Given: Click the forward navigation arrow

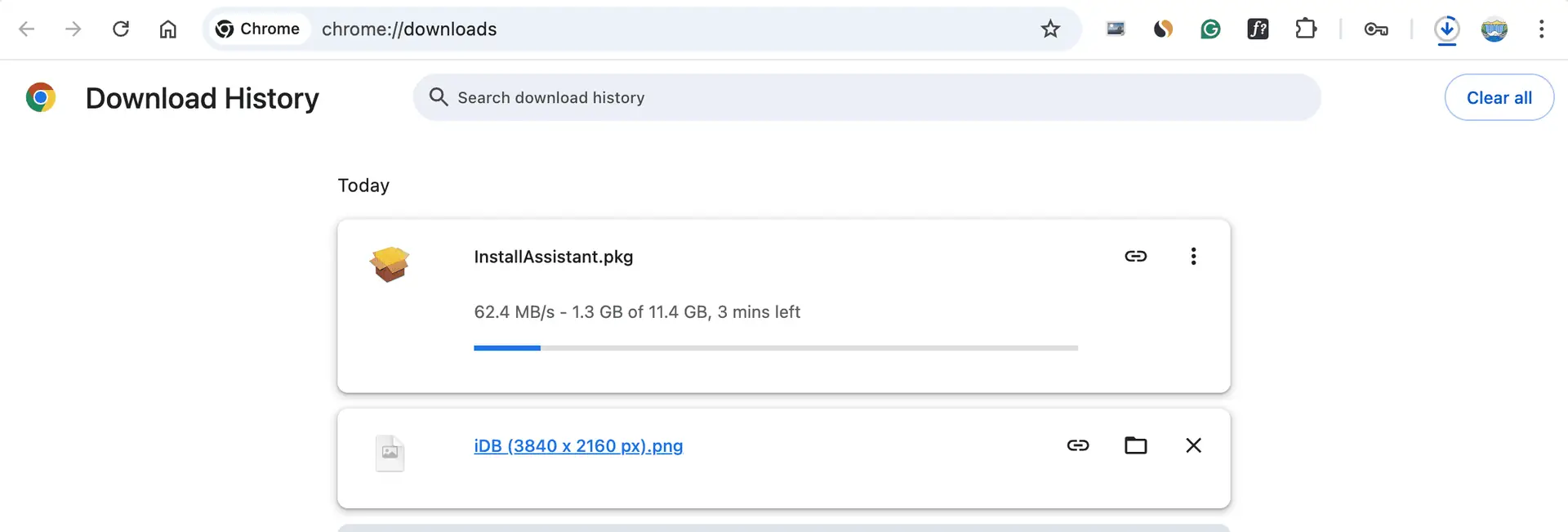Looking at the screenshot, I should [73, 29].
